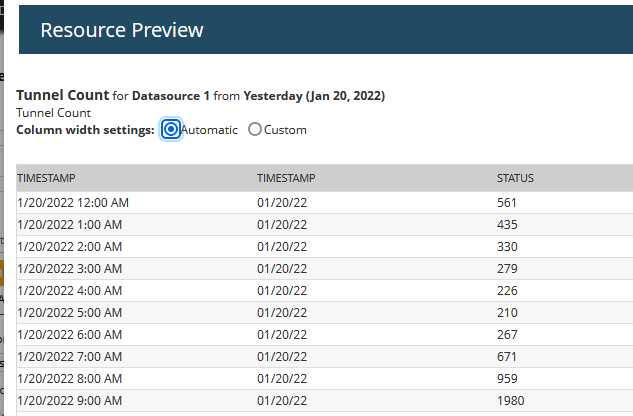Select the 1/20/2022 3:00 AM timestamp
633x416 pixels.
pyautogui.click(x=69, y=268)
